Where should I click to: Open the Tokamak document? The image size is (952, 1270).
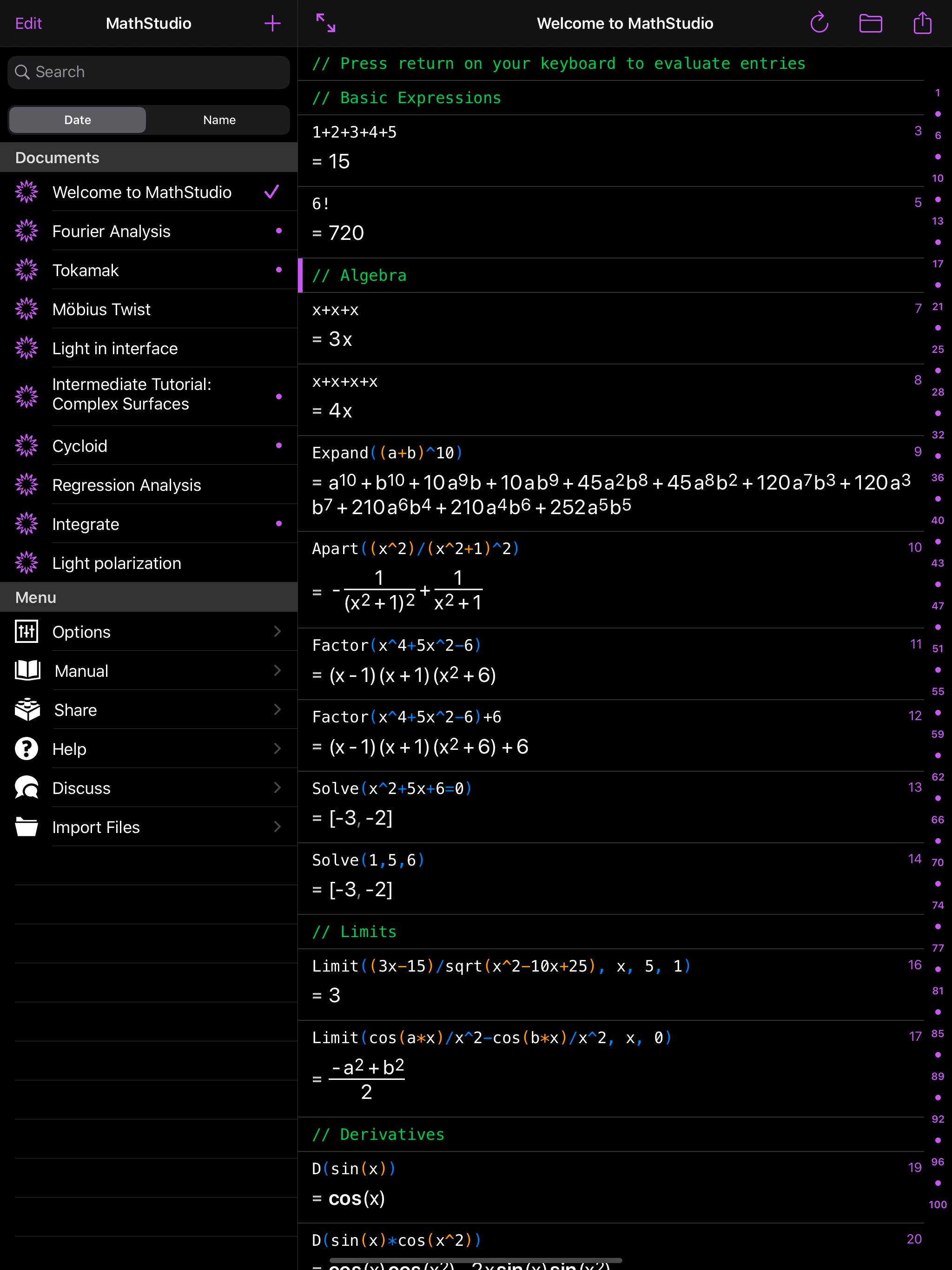click(x=86, y=270)
